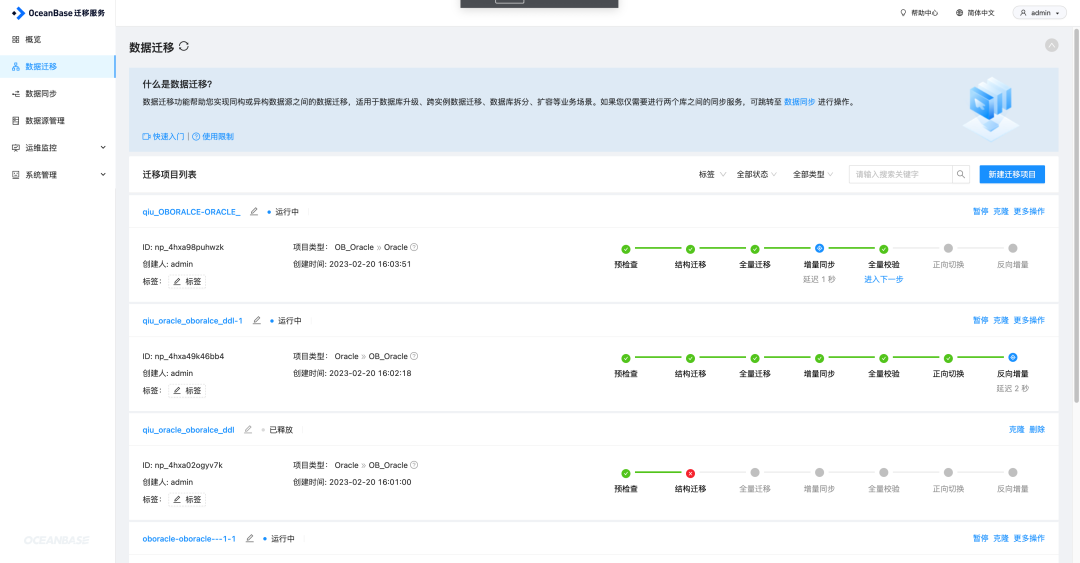Click help icon in the np_4hxa02ogyv7k project type
Screen dimensions: 1080x563
point(414,465)
